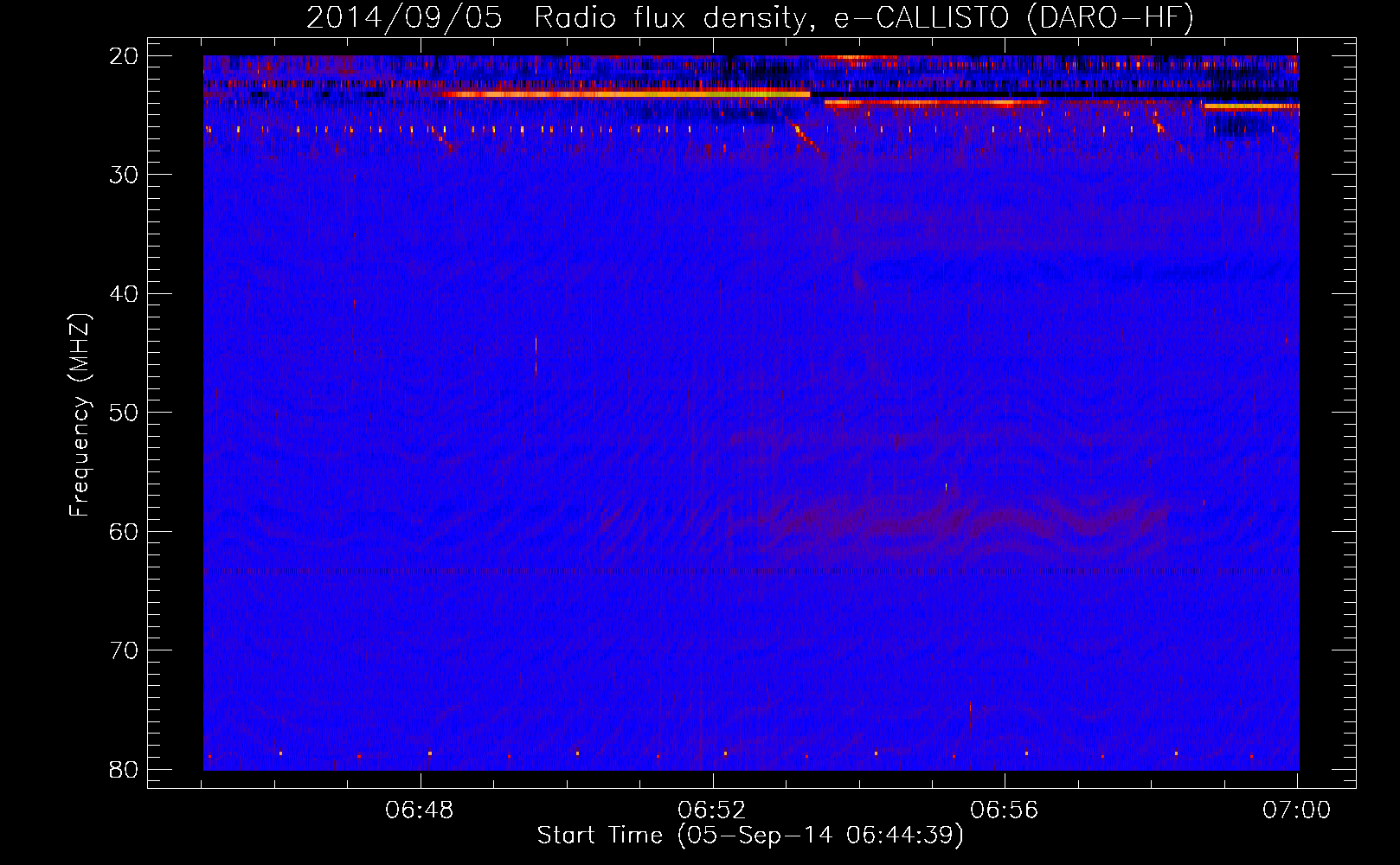Click the 30 MHz frequency tick label

coord(125,175)
